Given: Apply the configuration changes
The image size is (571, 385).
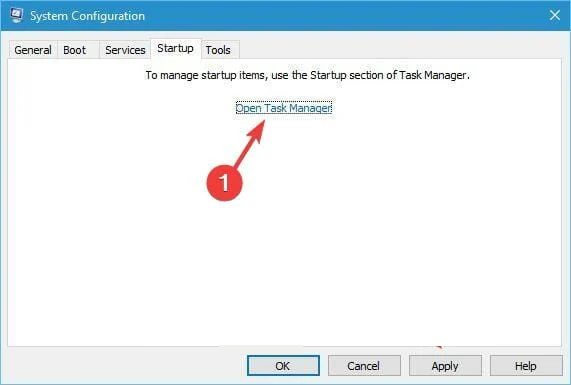Looking at the screenshot, I should pyautogui.click(x=445, y=366).
